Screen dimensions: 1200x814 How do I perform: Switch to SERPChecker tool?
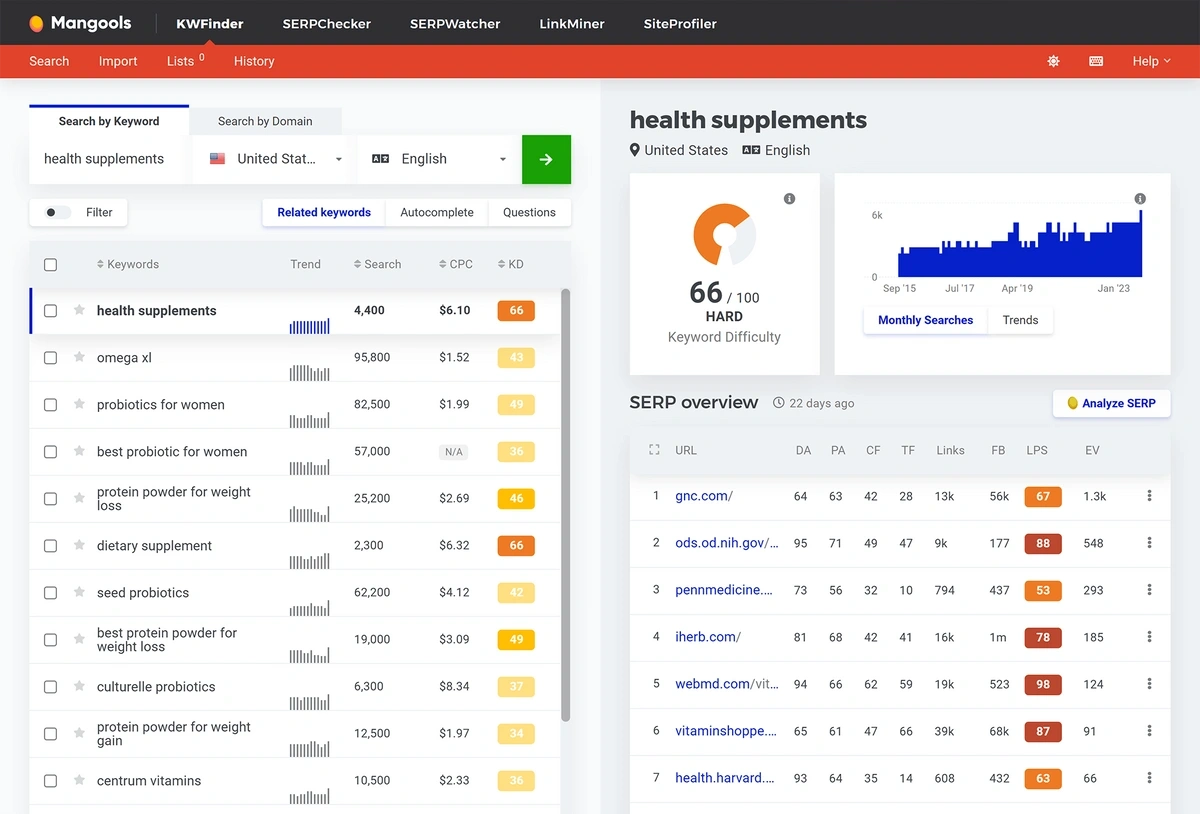326,23
